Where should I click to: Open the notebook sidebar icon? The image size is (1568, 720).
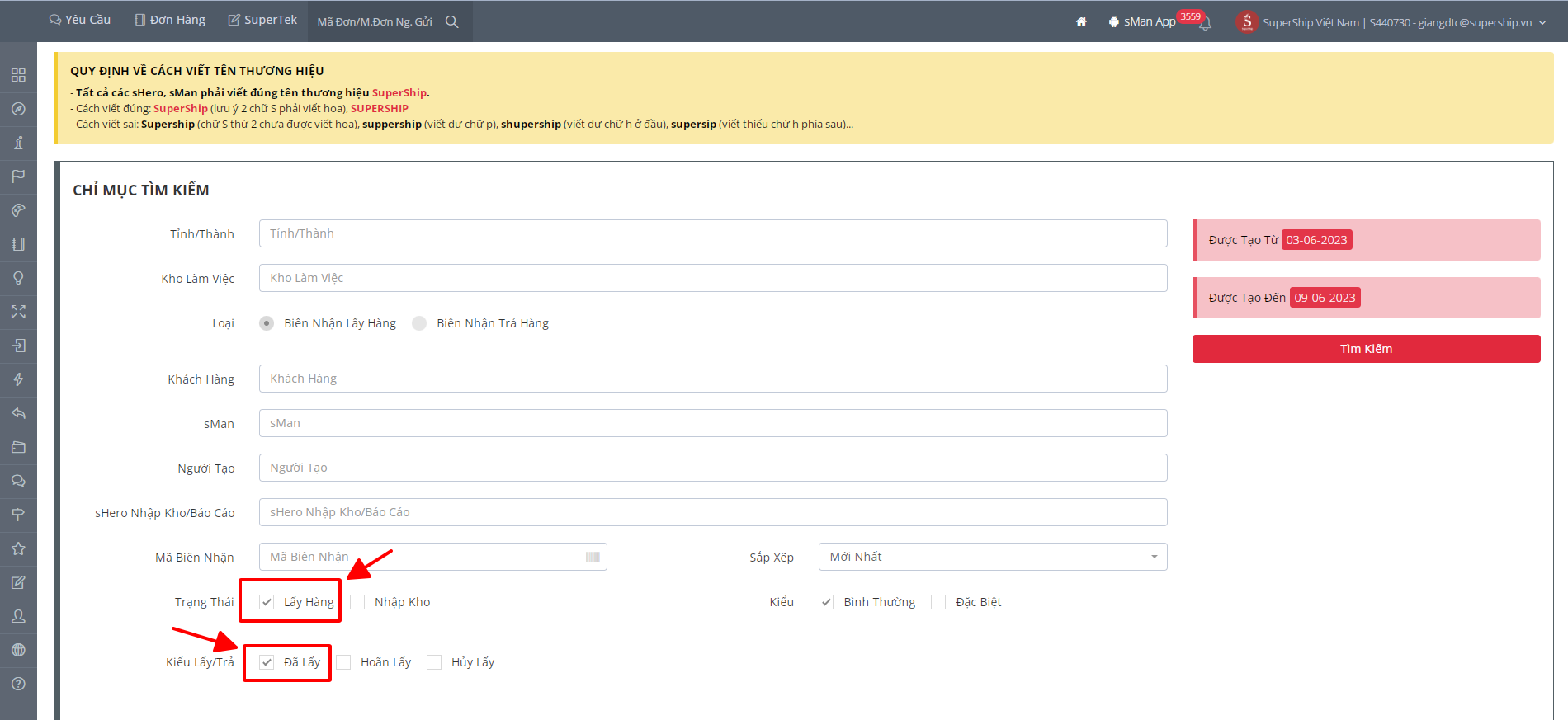coord(18,244)
